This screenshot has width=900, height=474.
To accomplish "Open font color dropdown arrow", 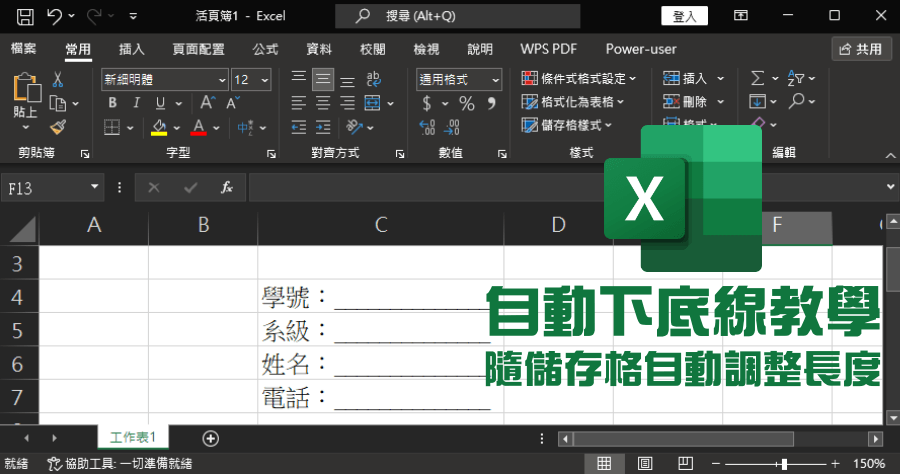I will coord(216,127).
